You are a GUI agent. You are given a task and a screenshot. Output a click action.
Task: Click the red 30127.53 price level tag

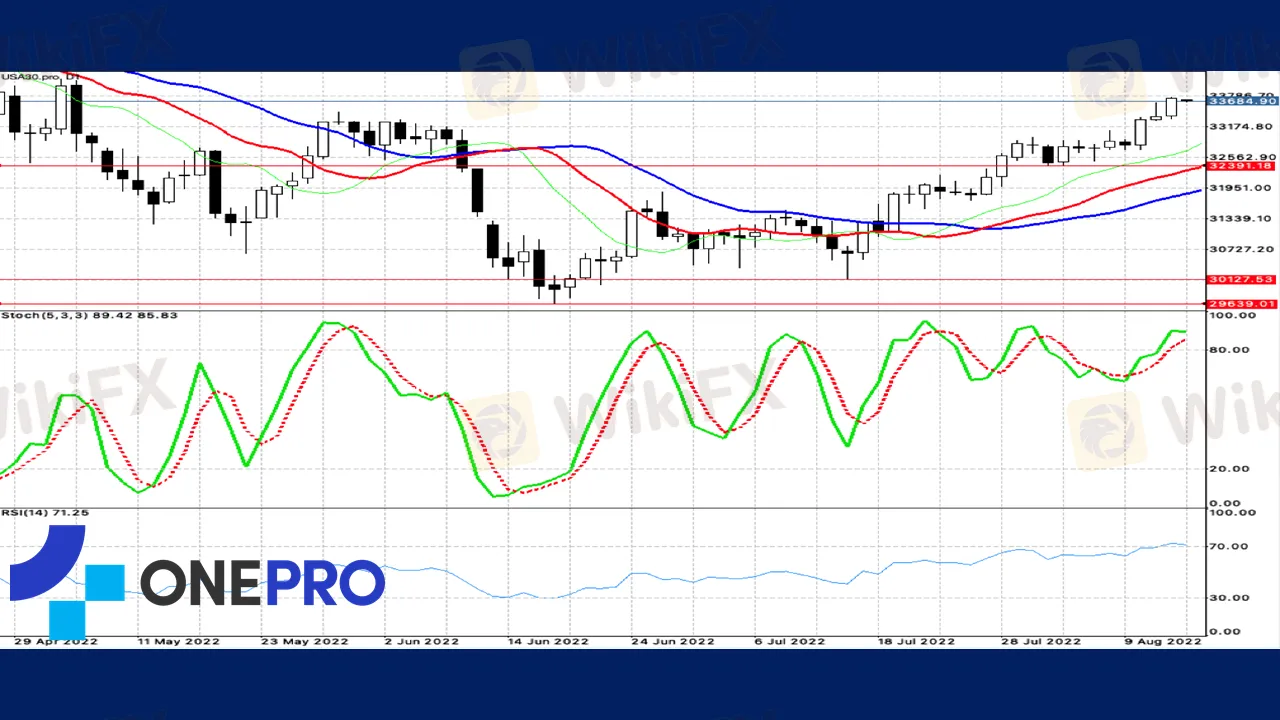click(1241, 280)
